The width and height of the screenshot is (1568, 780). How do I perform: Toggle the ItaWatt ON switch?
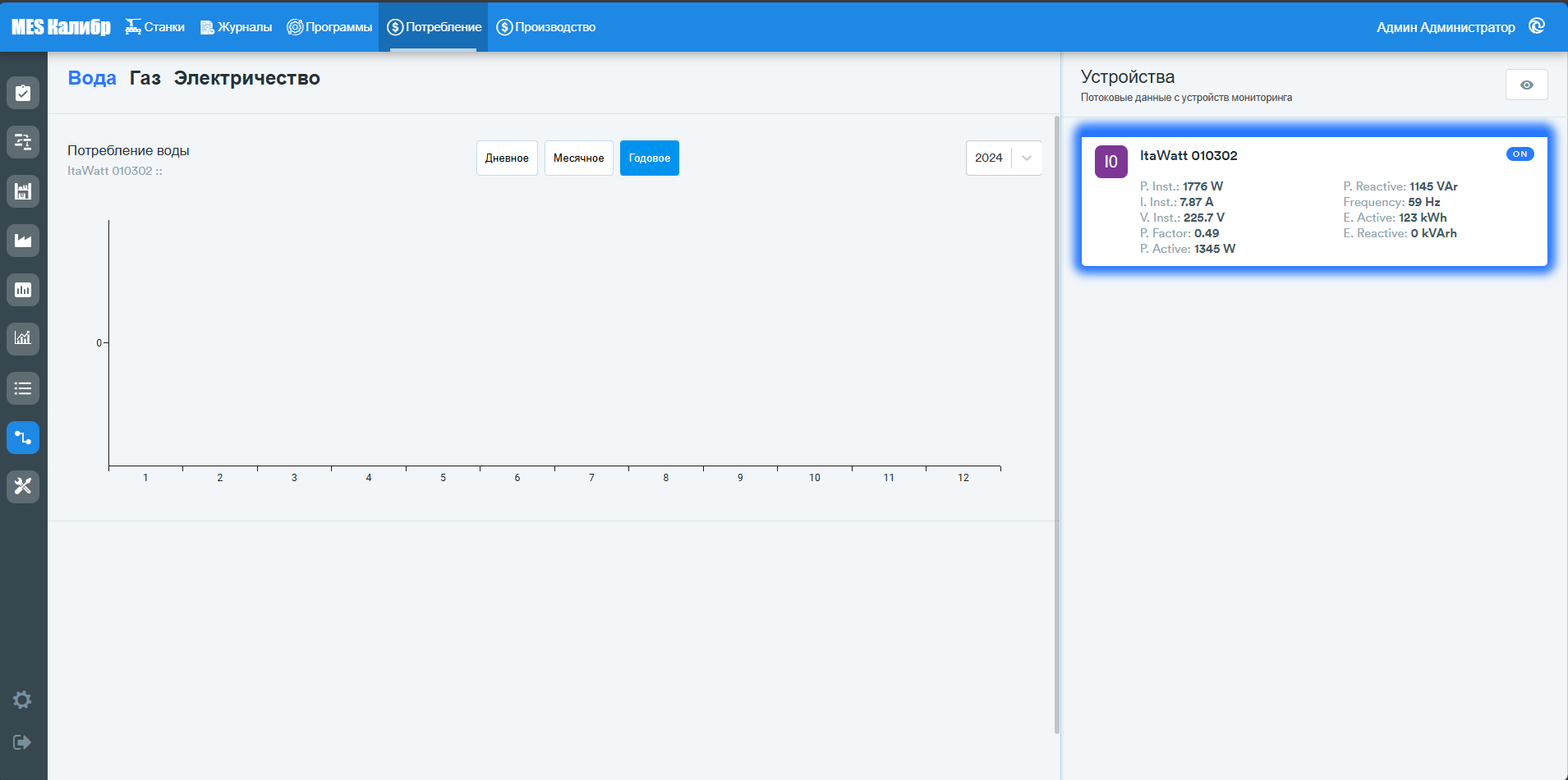(x=1520, y=154)
